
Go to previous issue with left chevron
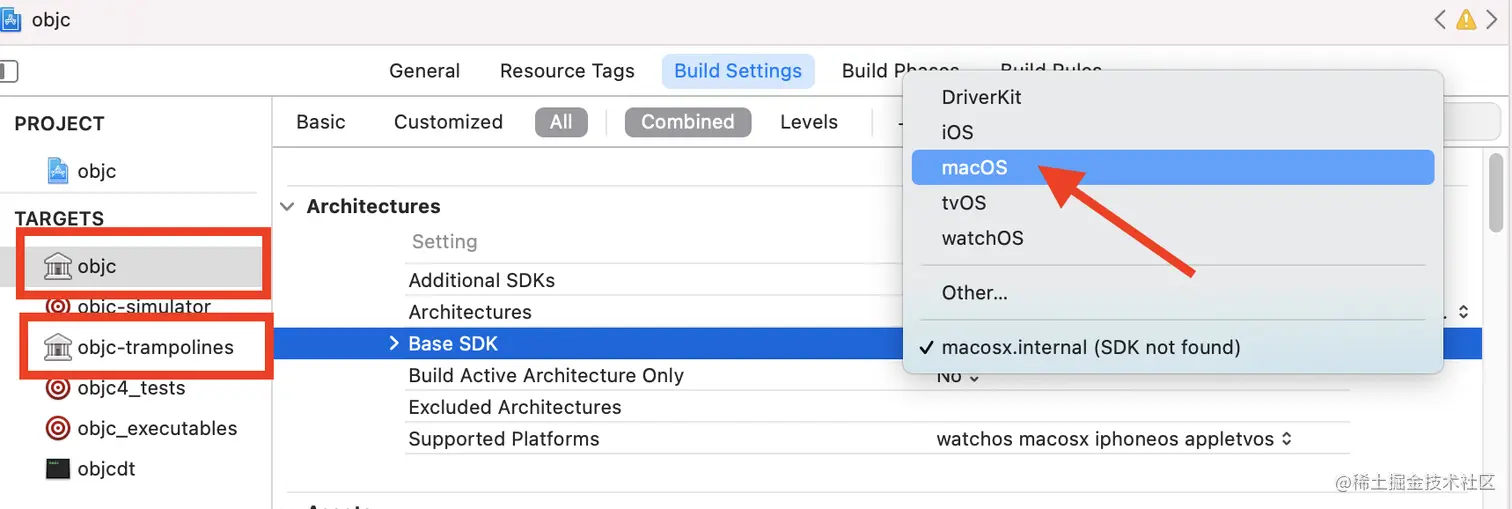[1440, 19]
